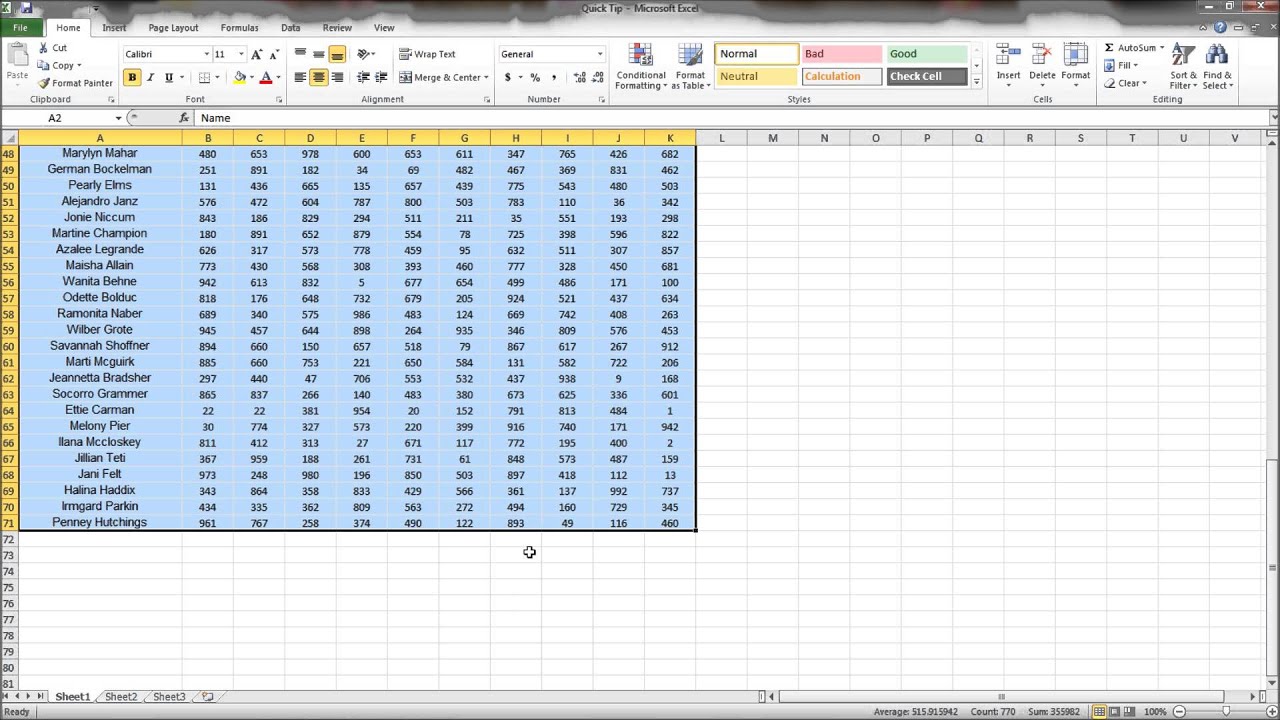Expand the cell styles gallery
The image size is (1280, 720).
click(x=976, y=82)
